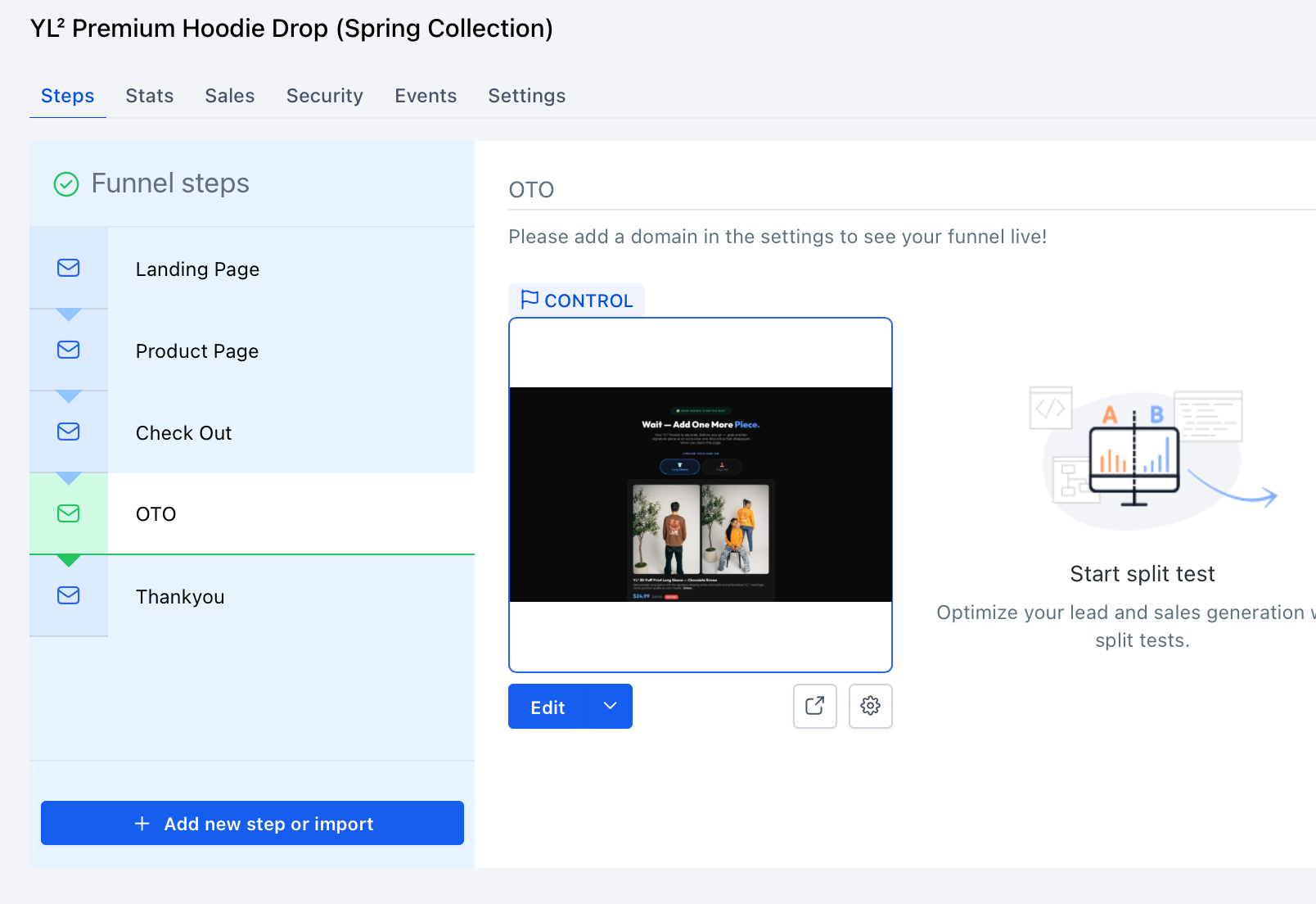The height and width of the screenshot is (904, 1316).
Task: Click the Funnel steps green check icon
Action: pos(66,184)
